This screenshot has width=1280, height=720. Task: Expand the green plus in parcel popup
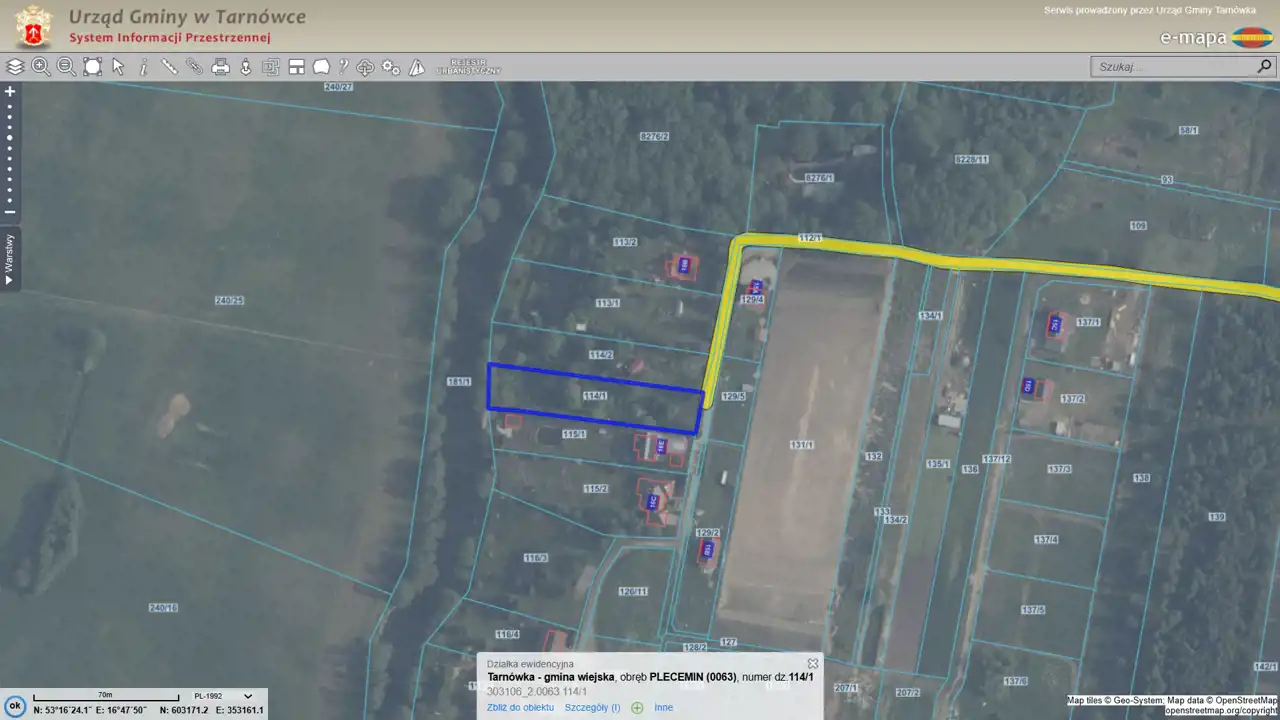(637, 708)
